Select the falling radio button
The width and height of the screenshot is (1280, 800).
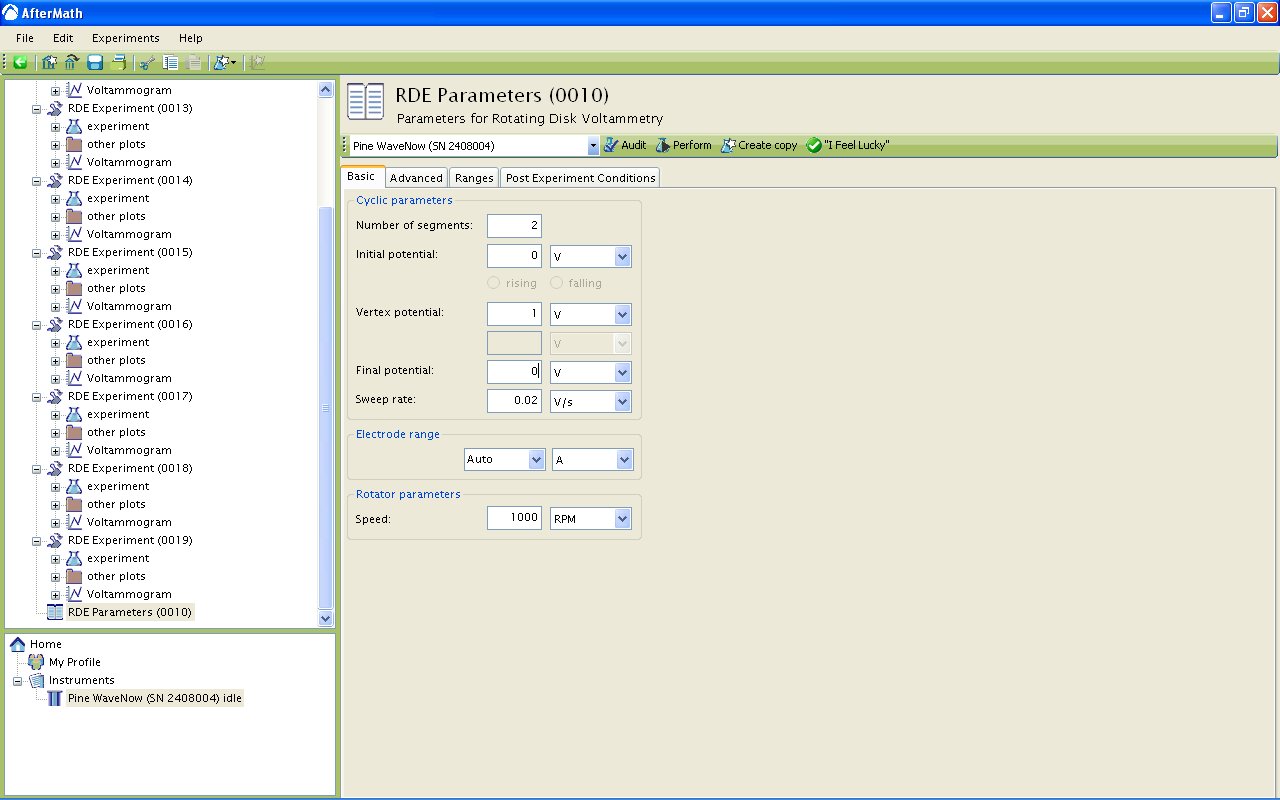tap(556, 283)
